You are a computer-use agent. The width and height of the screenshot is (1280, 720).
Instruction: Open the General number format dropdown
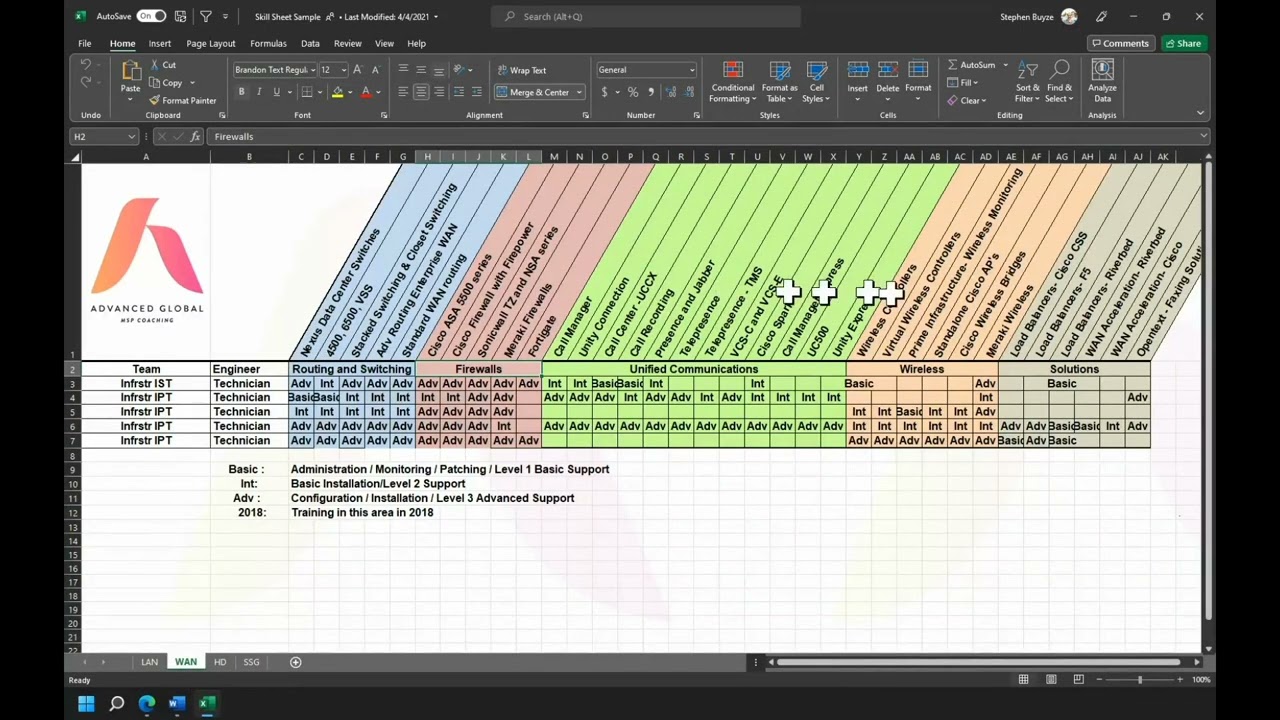(691, 70)
